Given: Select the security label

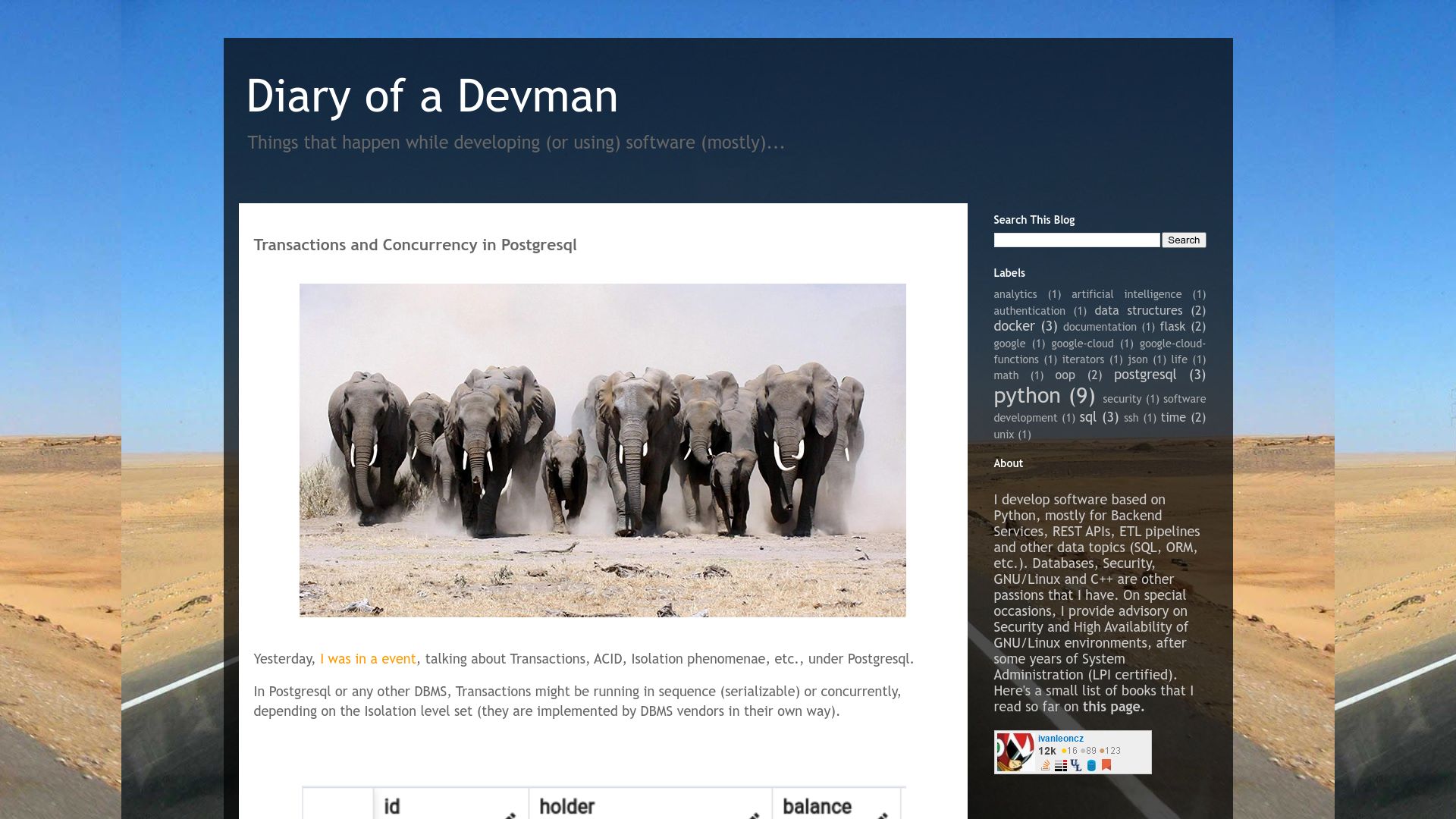Looking at the screenshot, I should click(1122, 399).
